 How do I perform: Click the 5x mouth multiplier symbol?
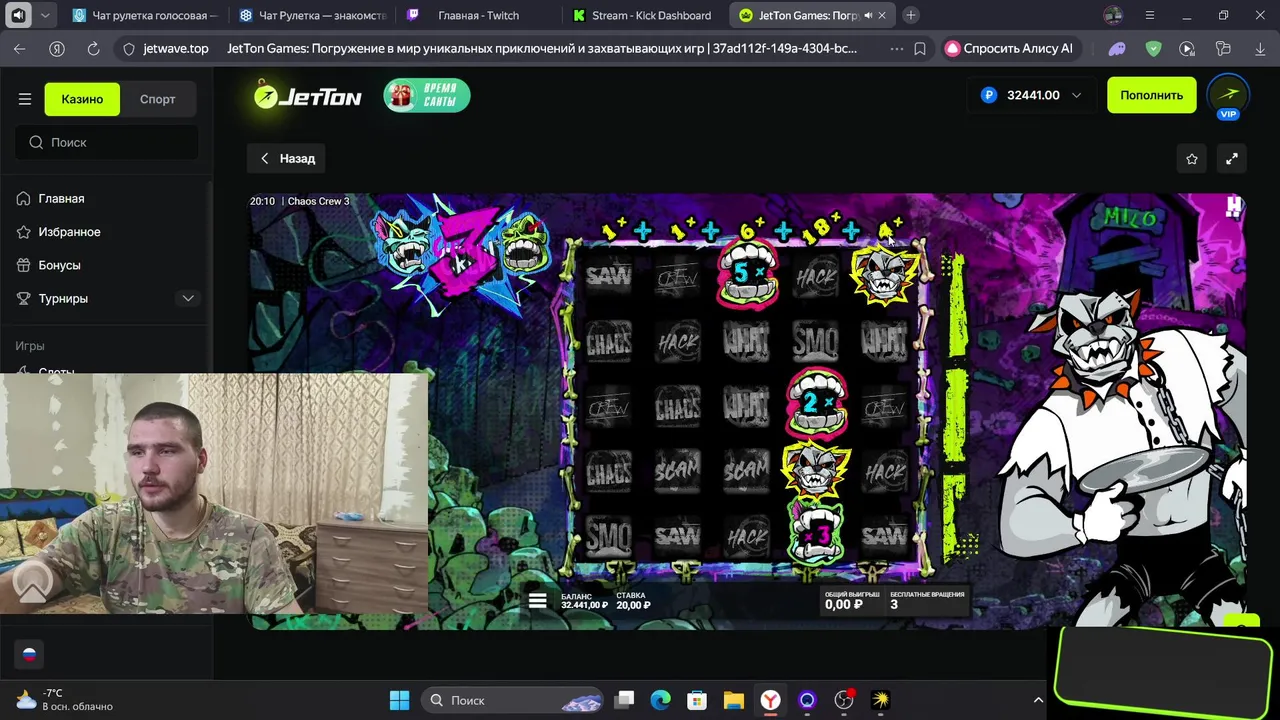[x=746, y=273]
